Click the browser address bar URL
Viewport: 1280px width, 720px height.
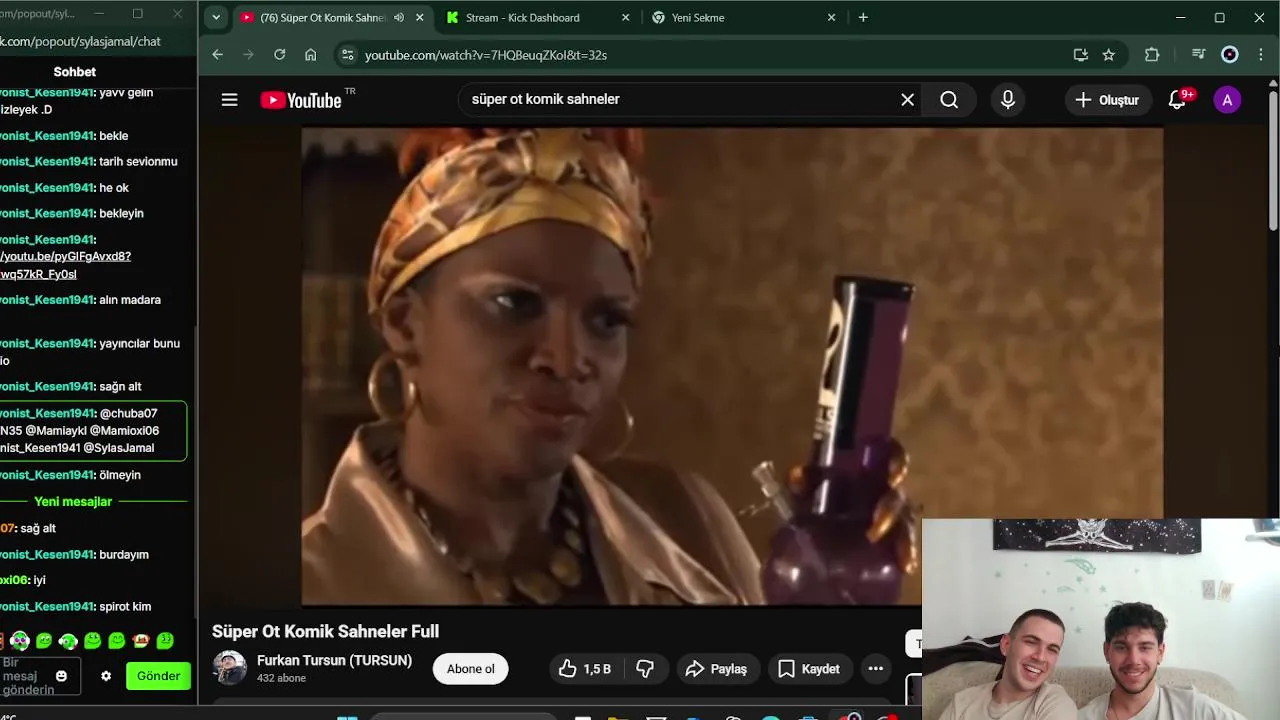(x=486, y=55)
